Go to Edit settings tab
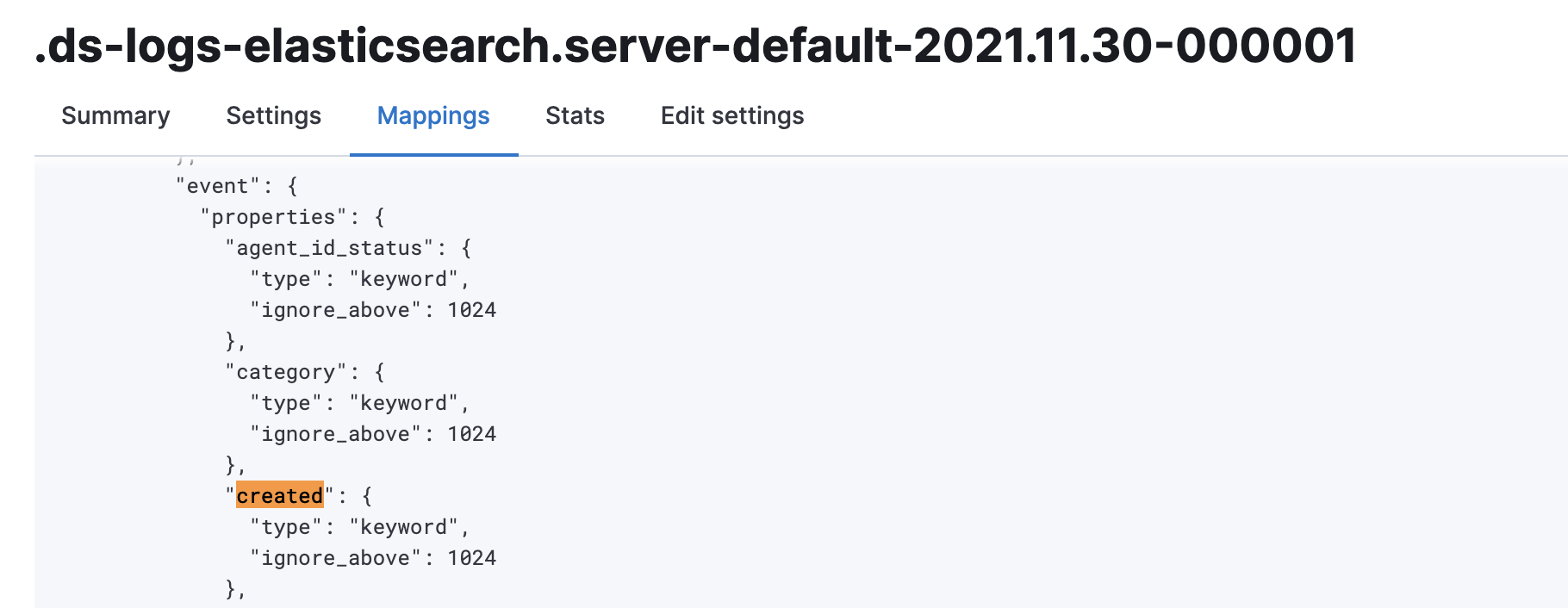 [732, 115]
